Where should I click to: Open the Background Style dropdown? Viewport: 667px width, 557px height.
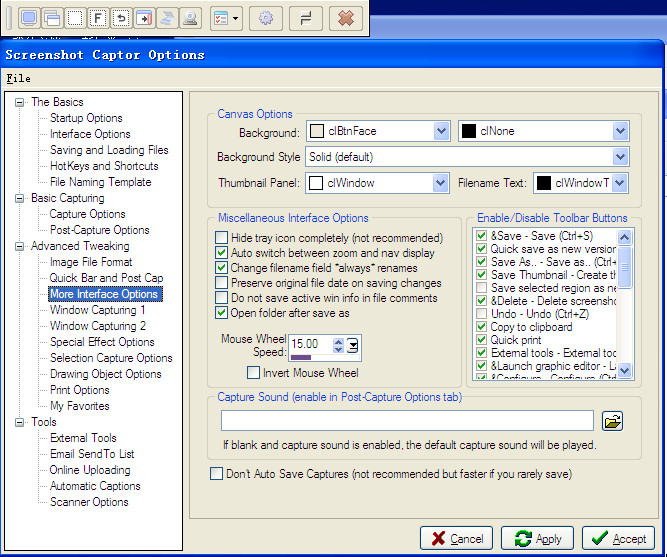621,157
